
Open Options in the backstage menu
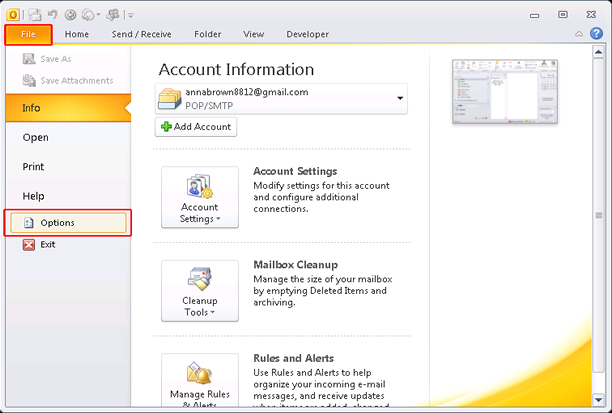(x=68, y=223)
